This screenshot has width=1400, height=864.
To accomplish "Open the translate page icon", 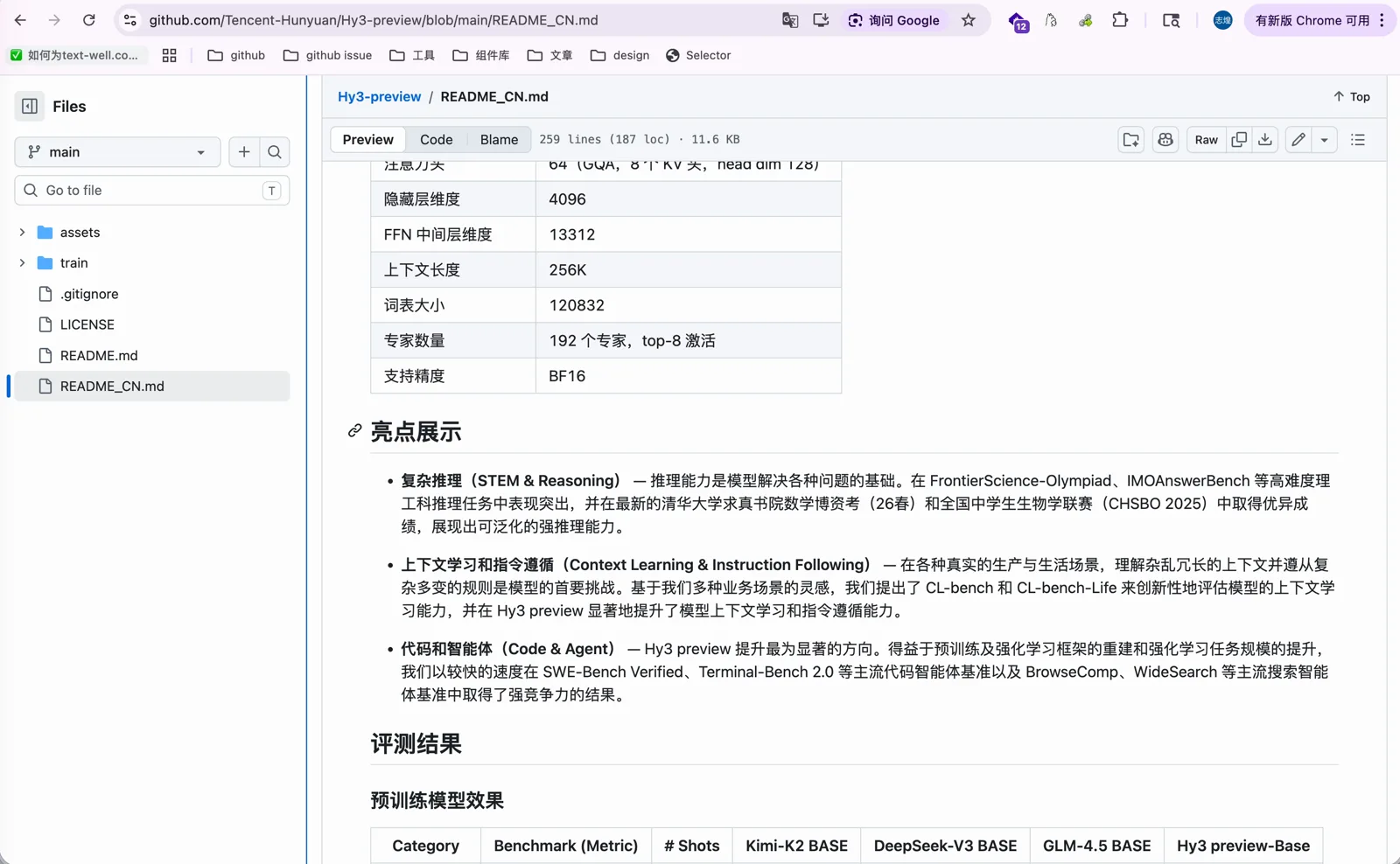I will 790,20.
